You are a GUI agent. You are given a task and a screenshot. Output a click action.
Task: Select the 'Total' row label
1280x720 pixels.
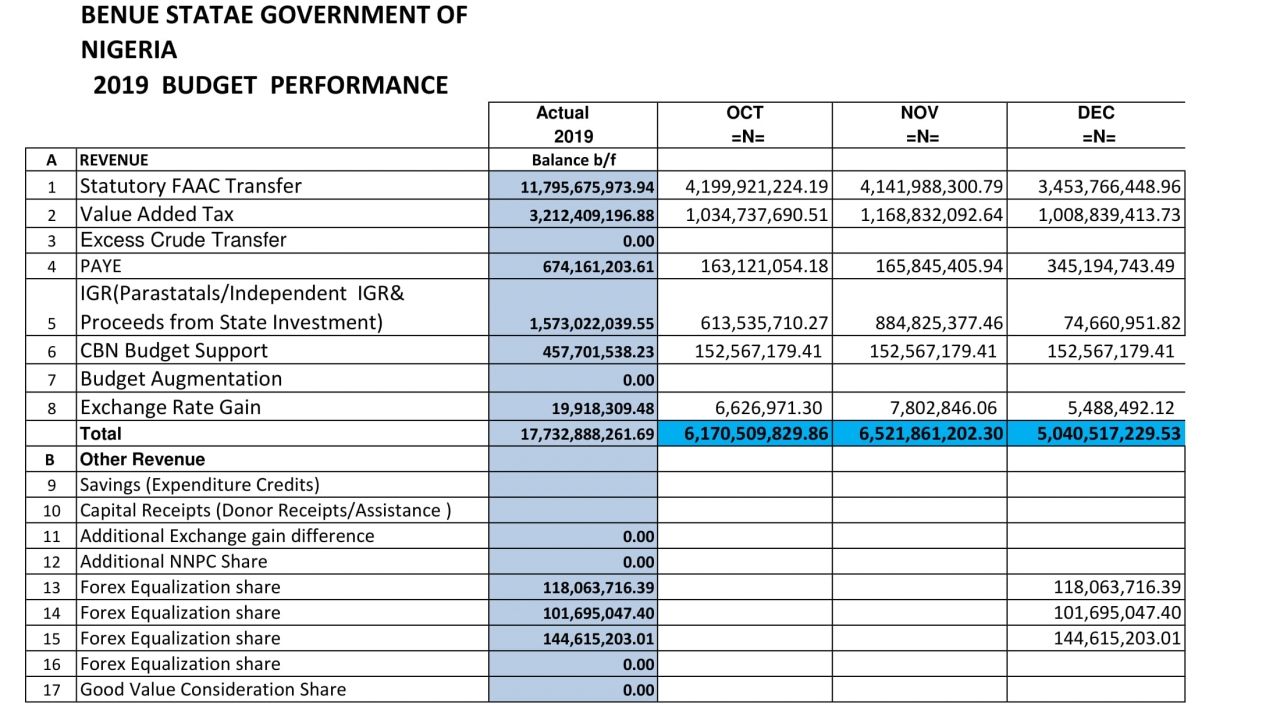coord(100,434)
